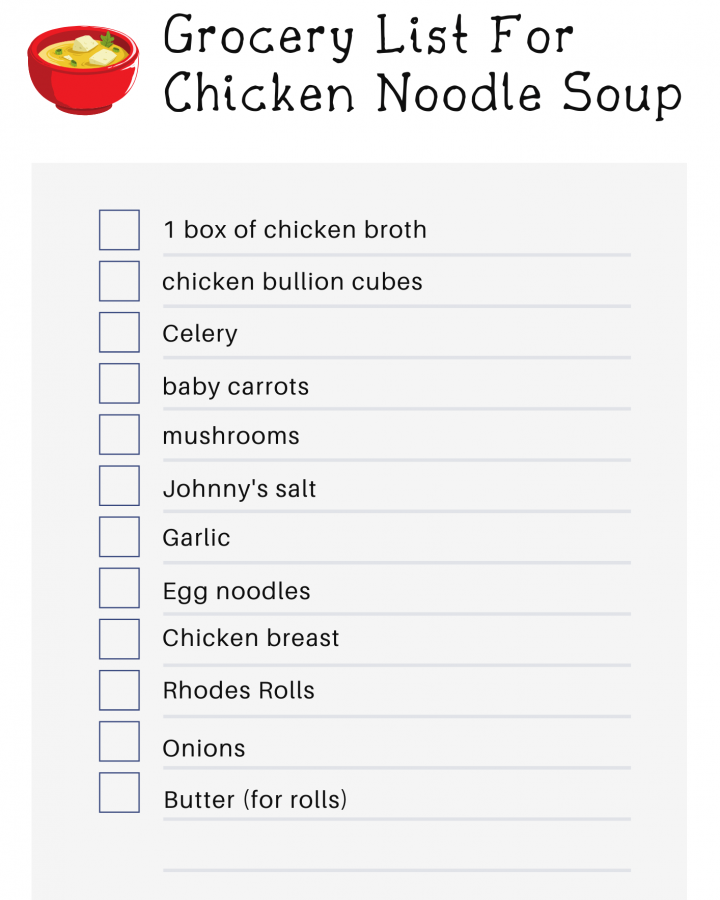Tick the Onions checkbox
Image resolution: width=720 pixels, height=900 pixels.
119,741
